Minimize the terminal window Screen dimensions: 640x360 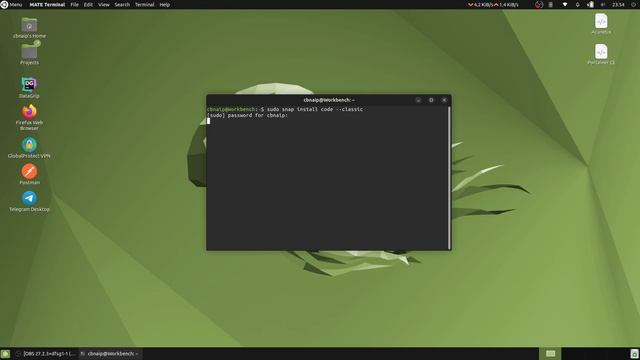[x=418, y=100]
